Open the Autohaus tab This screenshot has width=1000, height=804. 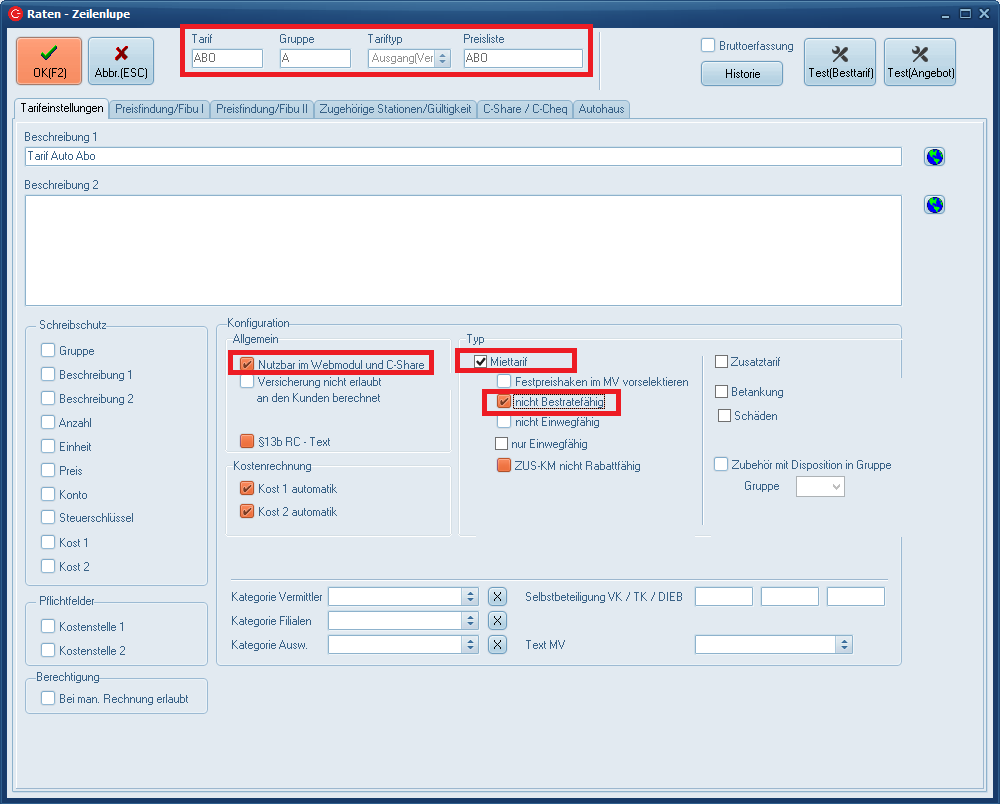tap(602, 109)
